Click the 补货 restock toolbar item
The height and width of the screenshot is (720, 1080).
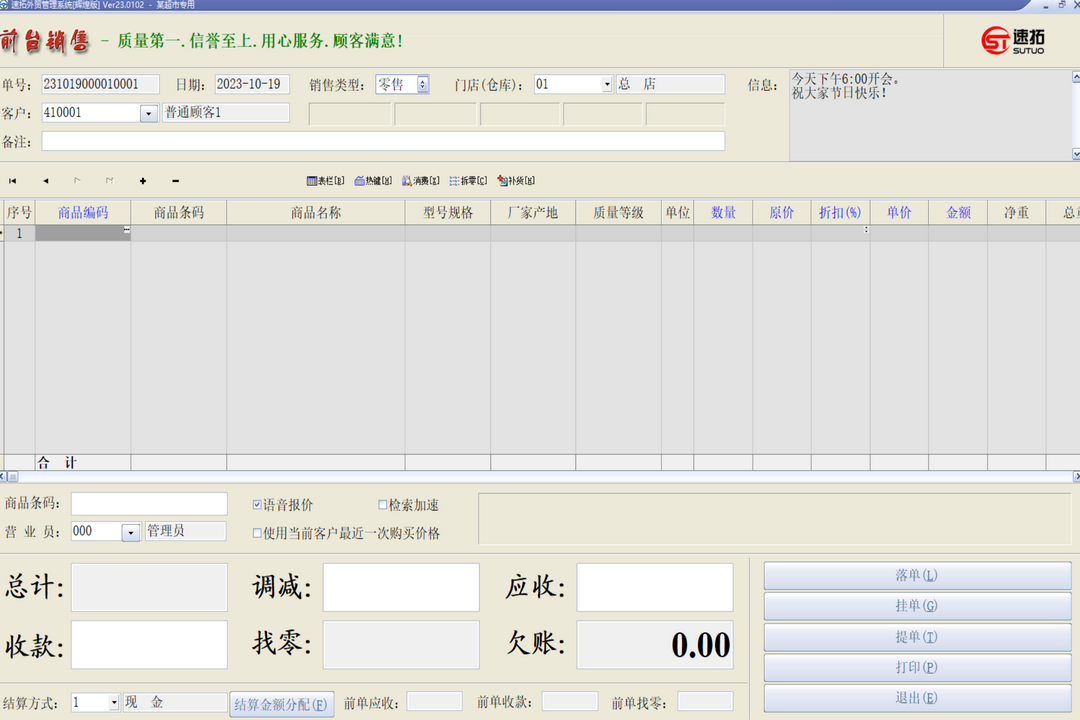[516, 181]
